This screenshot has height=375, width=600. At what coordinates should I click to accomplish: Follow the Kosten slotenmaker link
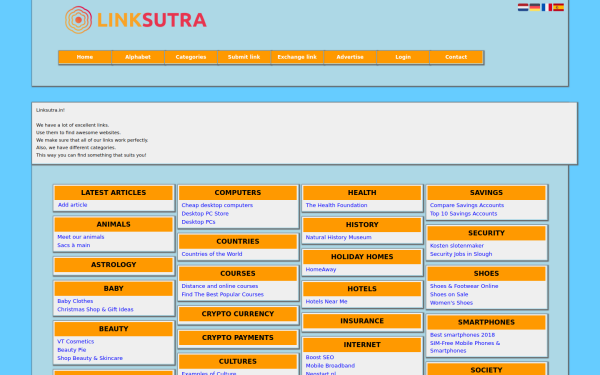pos(457,246)
